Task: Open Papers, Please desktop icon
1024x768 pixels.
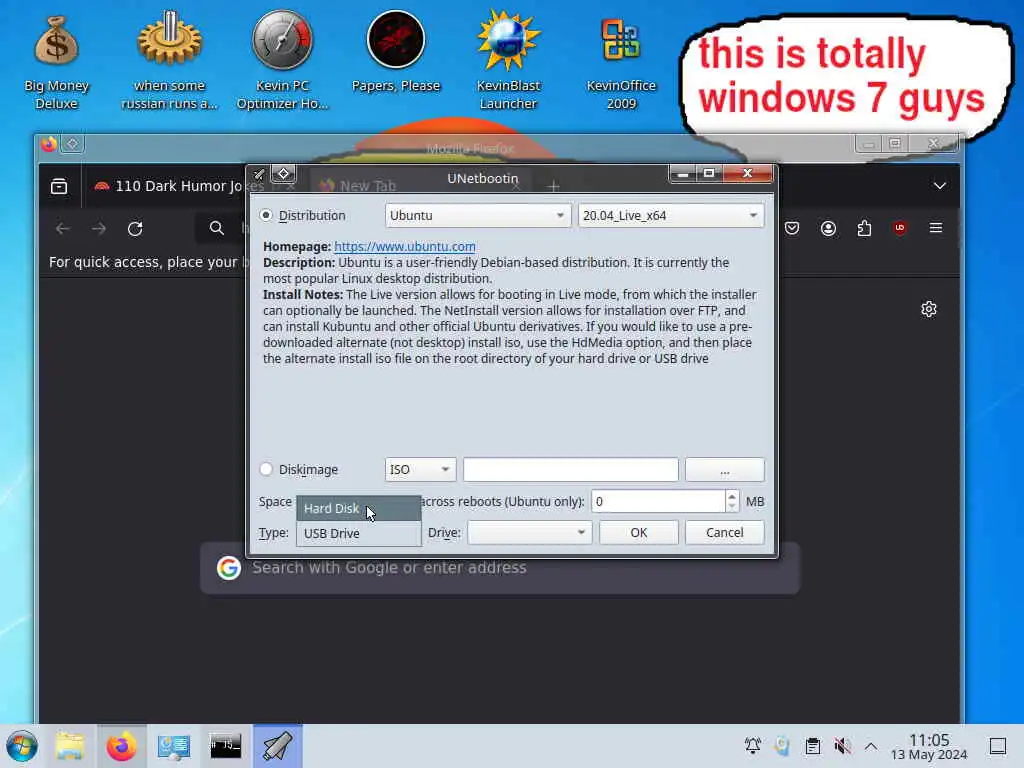Action: point(396,52)
